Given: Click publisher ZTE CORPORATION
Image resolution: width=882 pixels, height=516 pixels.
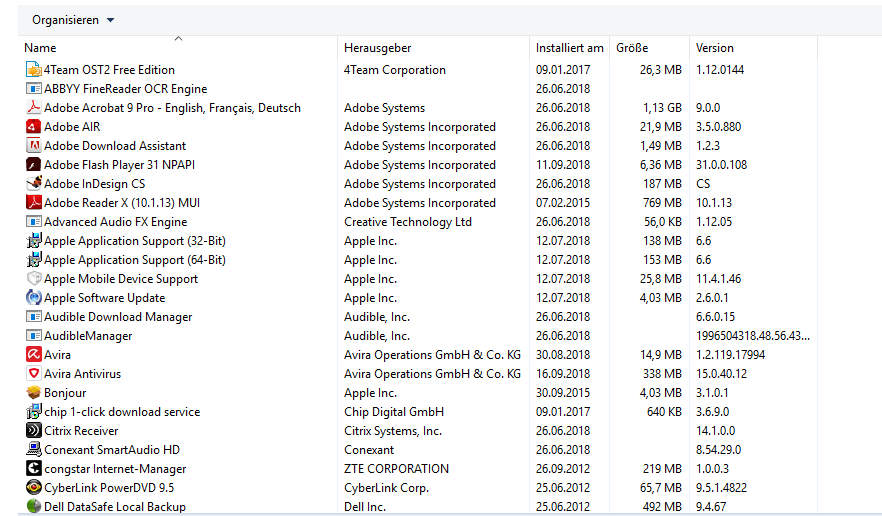Looking at the screenshot, I should point(397,469).
